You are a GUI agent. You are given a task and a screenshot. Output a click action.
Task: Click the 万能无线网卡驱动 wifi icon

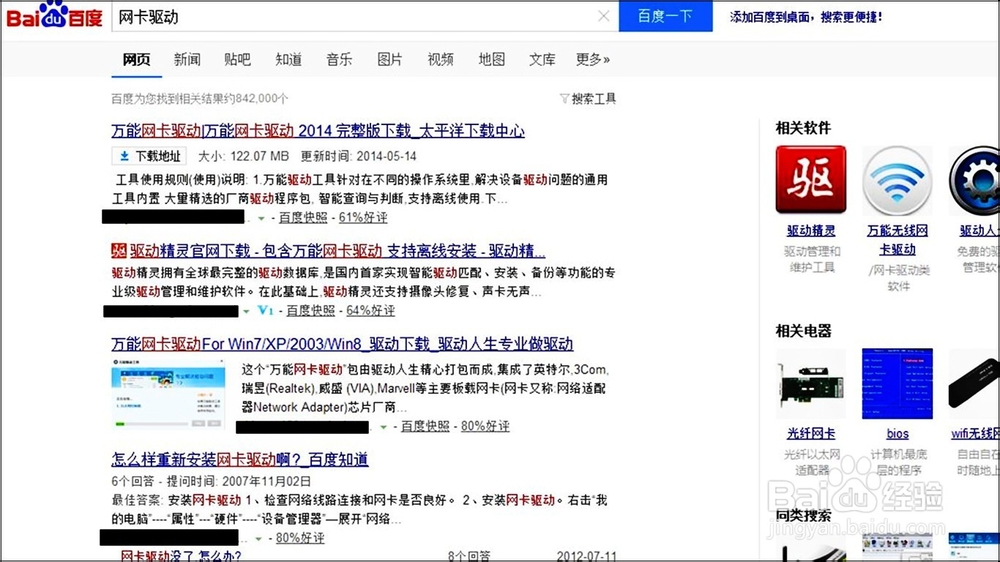pyautogui.click(x=897, y=181)
